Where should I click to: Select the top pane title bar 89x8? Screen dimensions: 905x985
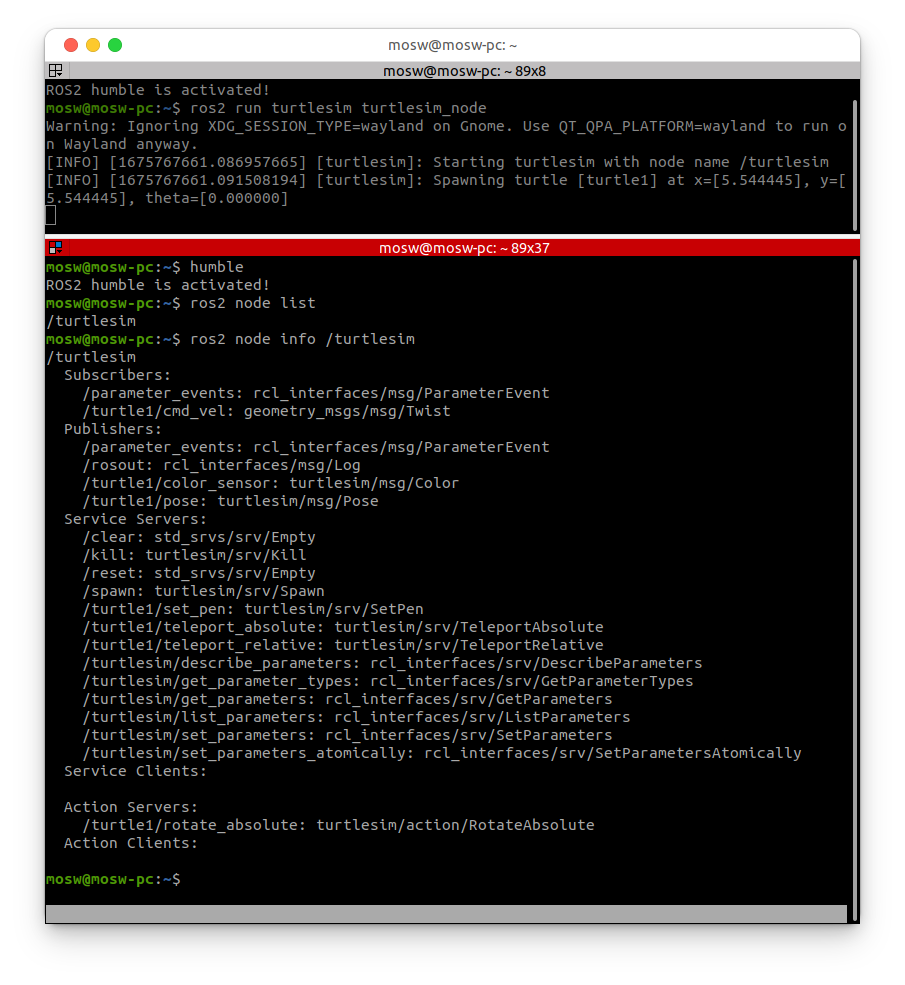tap(463, 71)
